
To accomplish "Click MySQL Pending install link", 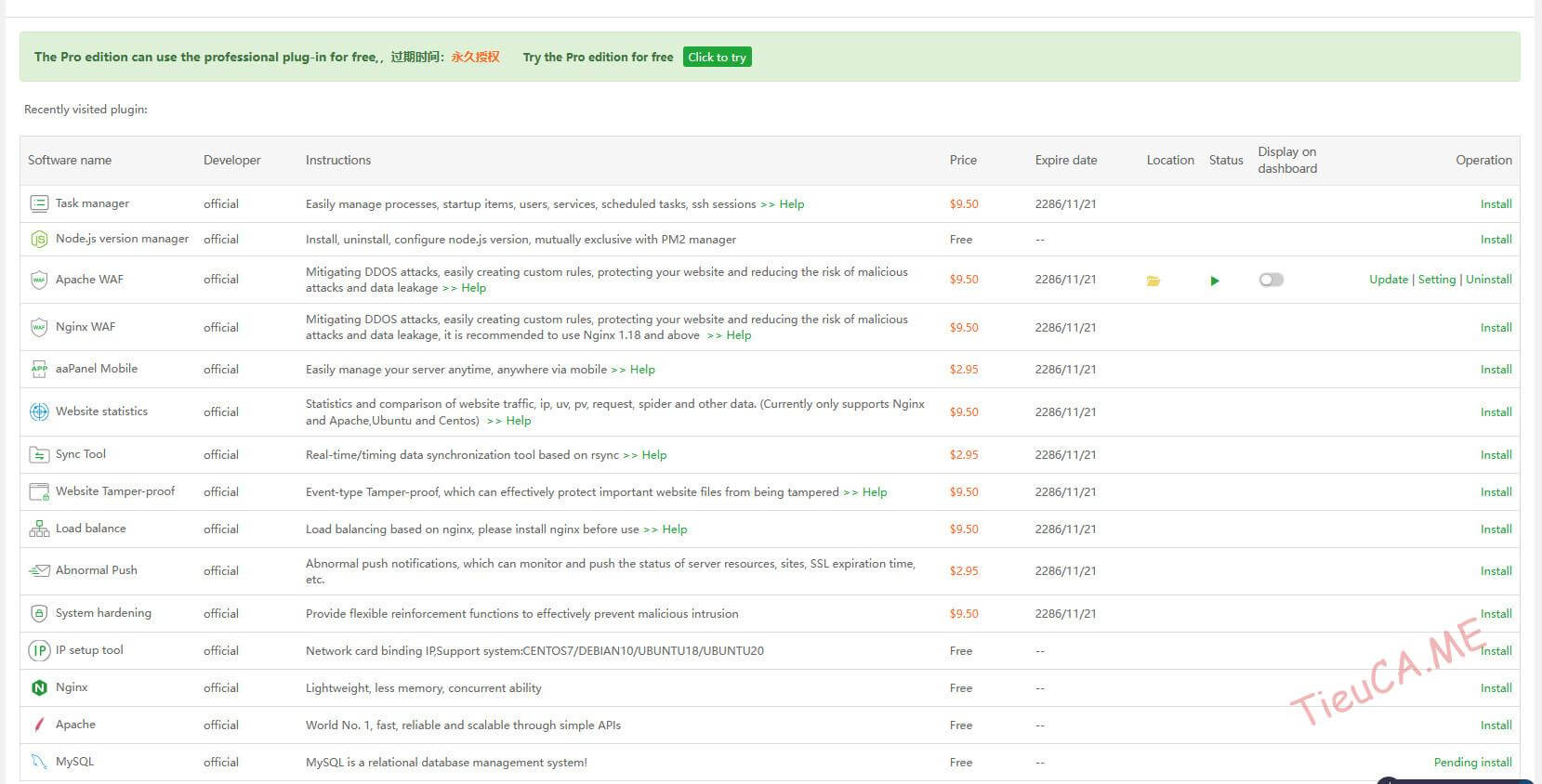I will coord(1472,762).
